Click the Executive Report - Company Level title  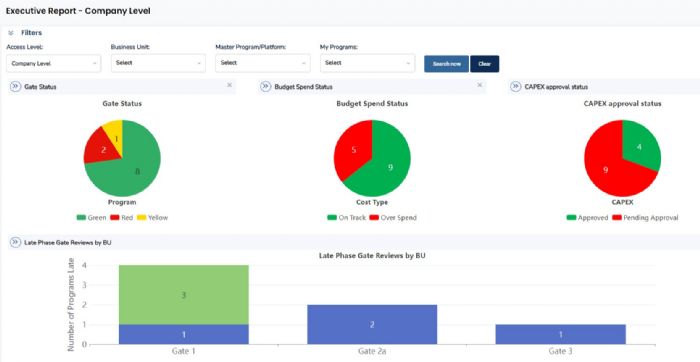78,11
